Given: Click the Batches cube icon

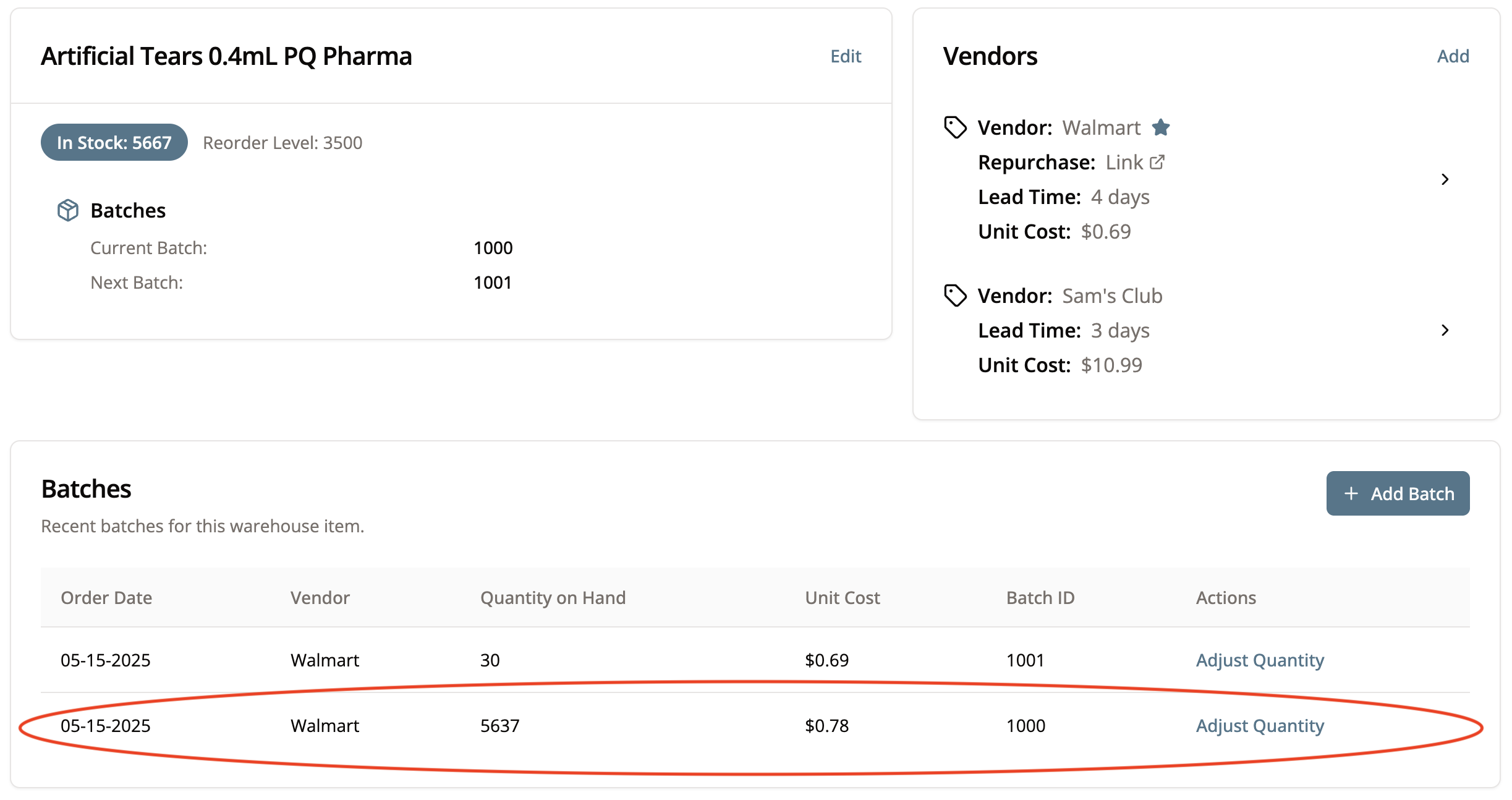Looking at the screenshot, I should click(68, 210).
